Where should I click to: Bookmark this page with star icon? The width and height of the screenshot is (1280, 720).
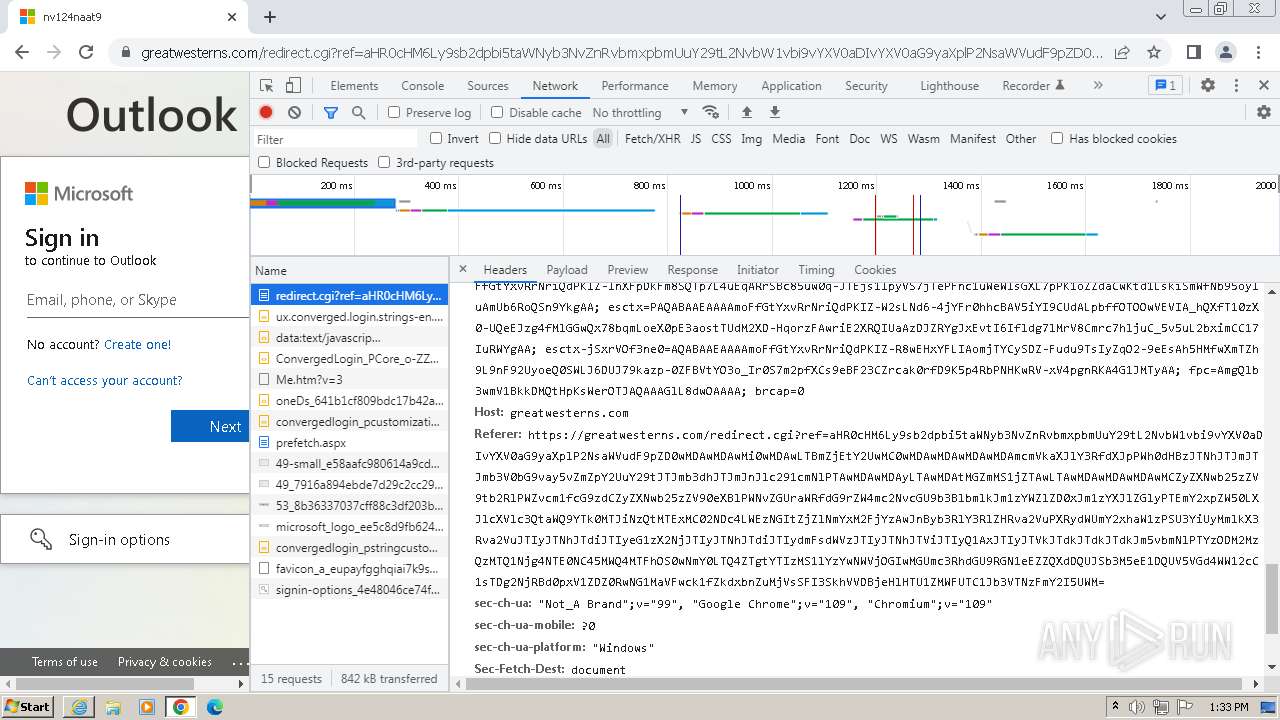pyautogui.click(x=1154, y=52)
